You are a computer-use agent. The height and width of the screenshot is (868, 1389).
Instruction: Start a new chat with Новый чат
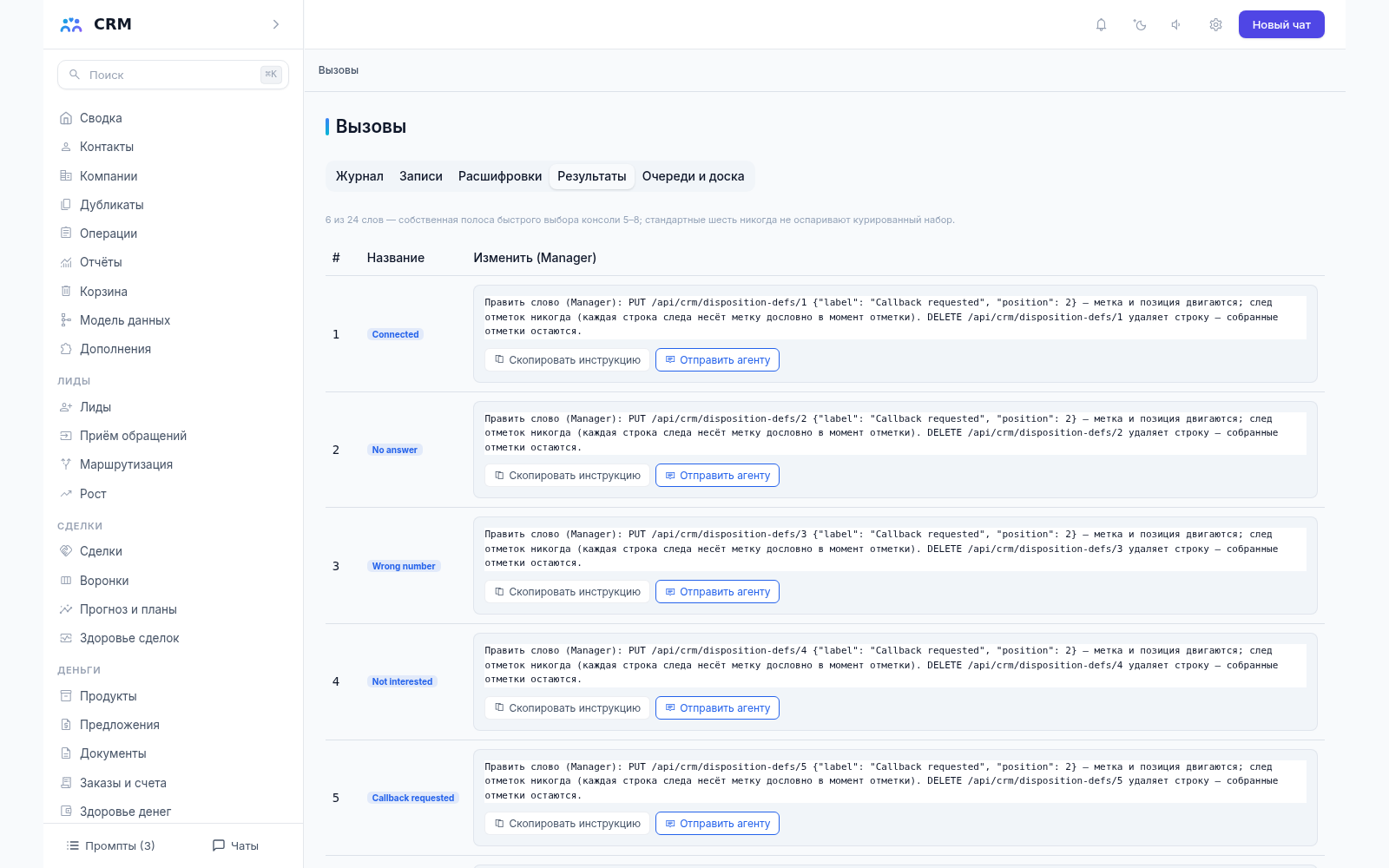(1281, 24)
